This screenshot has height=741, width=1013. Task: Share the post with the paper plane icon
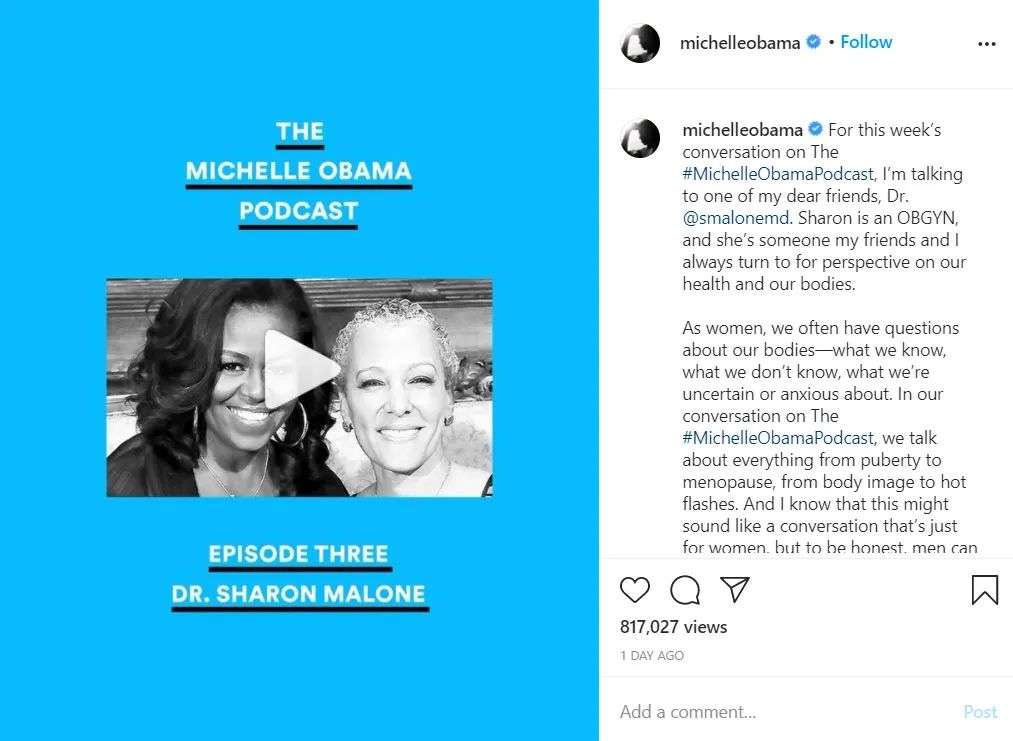click(735, 589)
